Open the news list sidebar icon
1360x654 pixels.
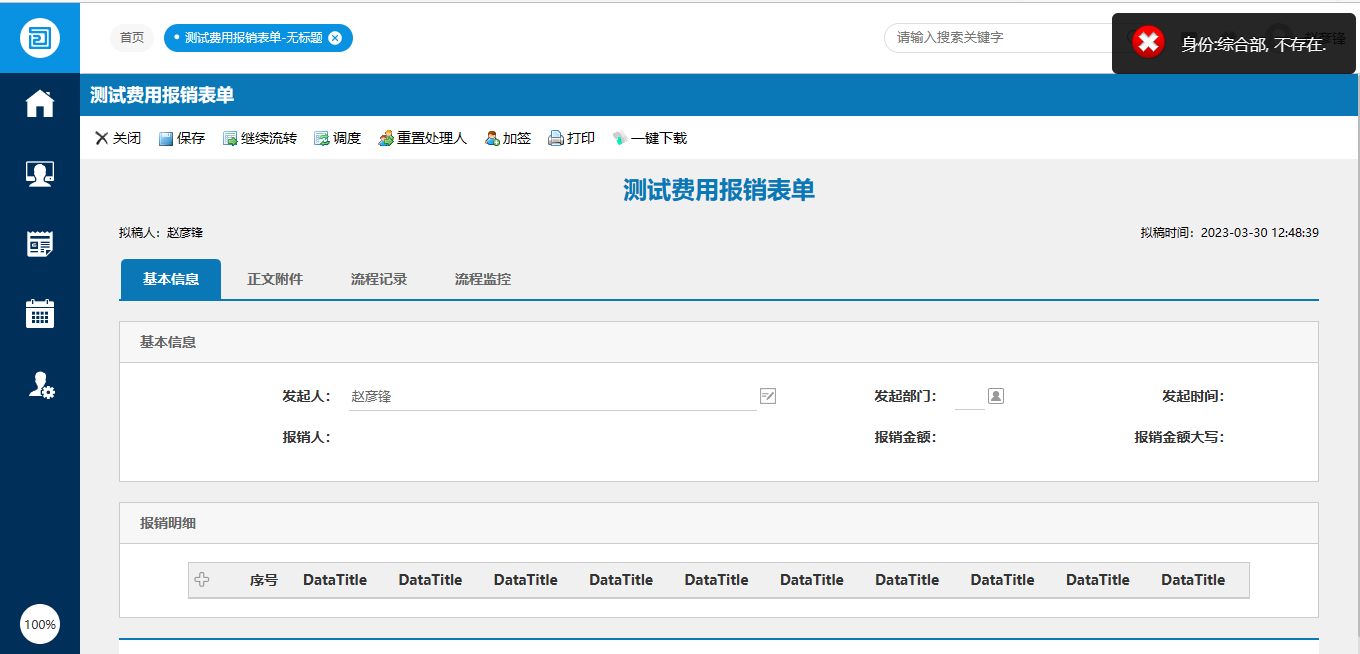pyautogui.click(x=40, y=244)
